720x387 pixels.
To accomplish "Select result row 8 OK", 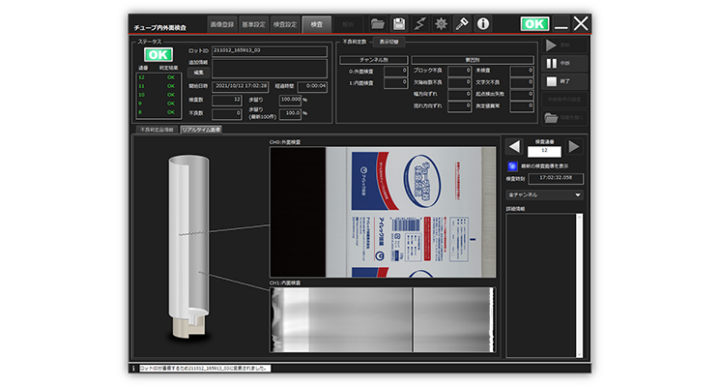I will point(158,112).
